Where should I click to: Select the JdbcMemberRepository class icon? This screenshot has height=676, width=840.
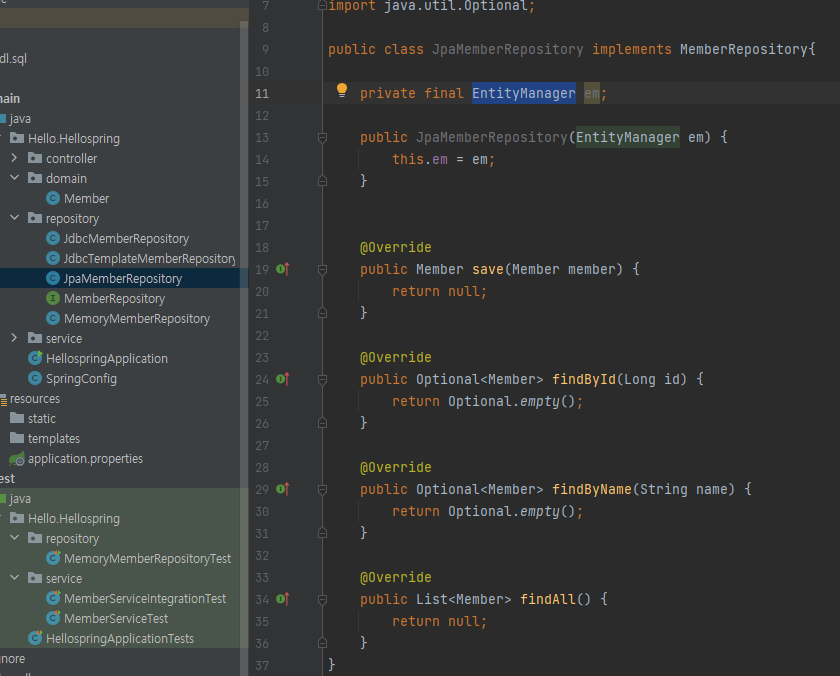point(52,238)
